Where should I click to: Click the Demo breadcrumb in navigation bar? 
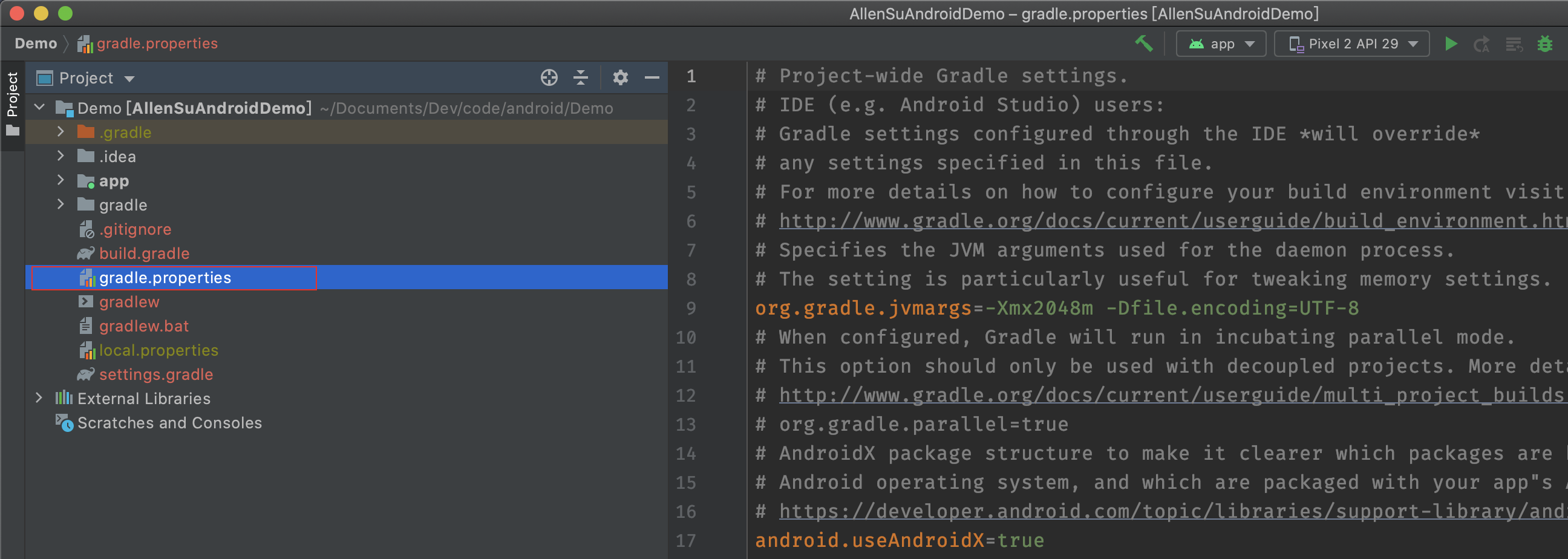click(36, 44)
